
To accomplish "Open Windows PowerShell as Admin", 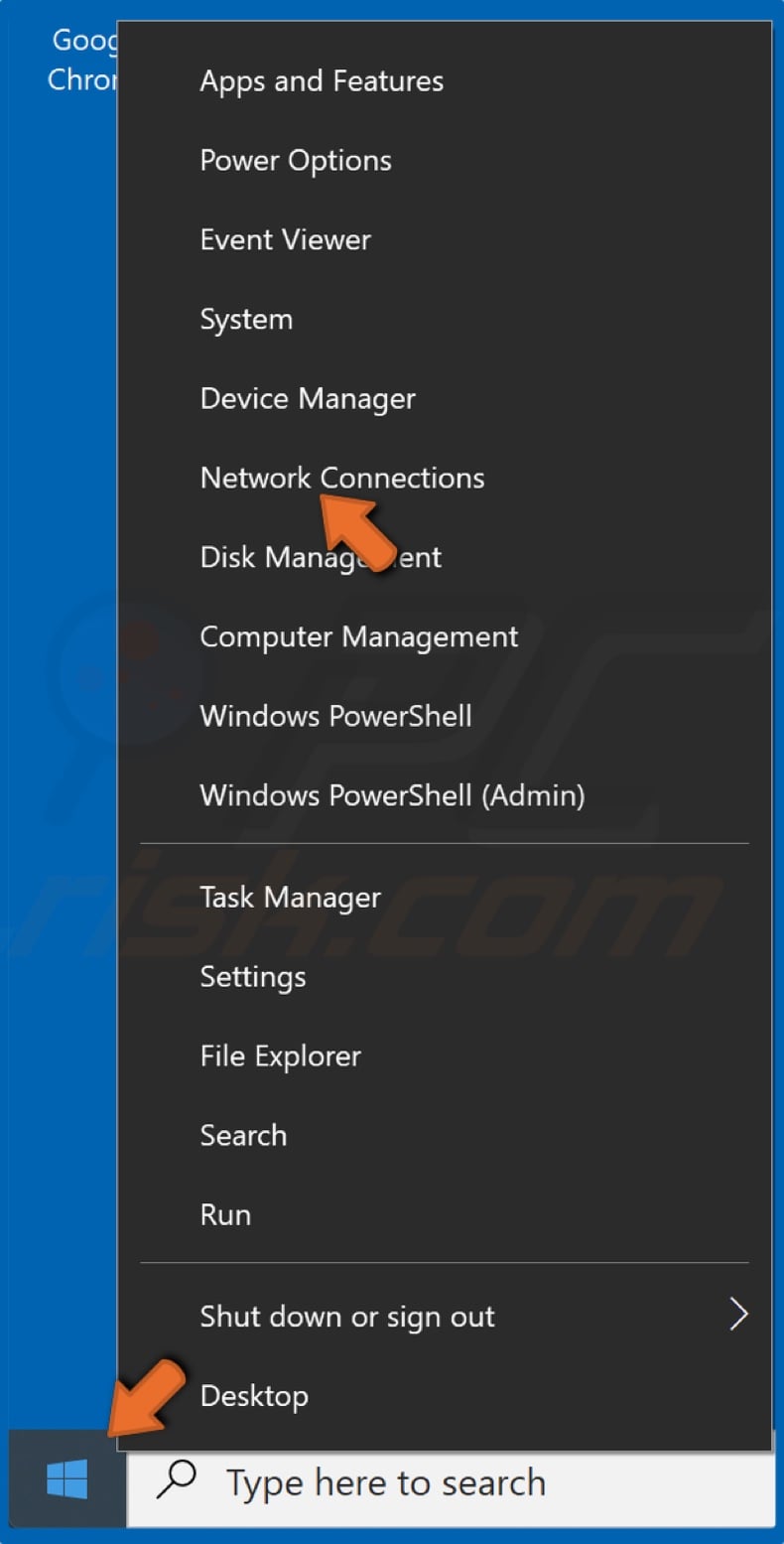I will (393, 795).
